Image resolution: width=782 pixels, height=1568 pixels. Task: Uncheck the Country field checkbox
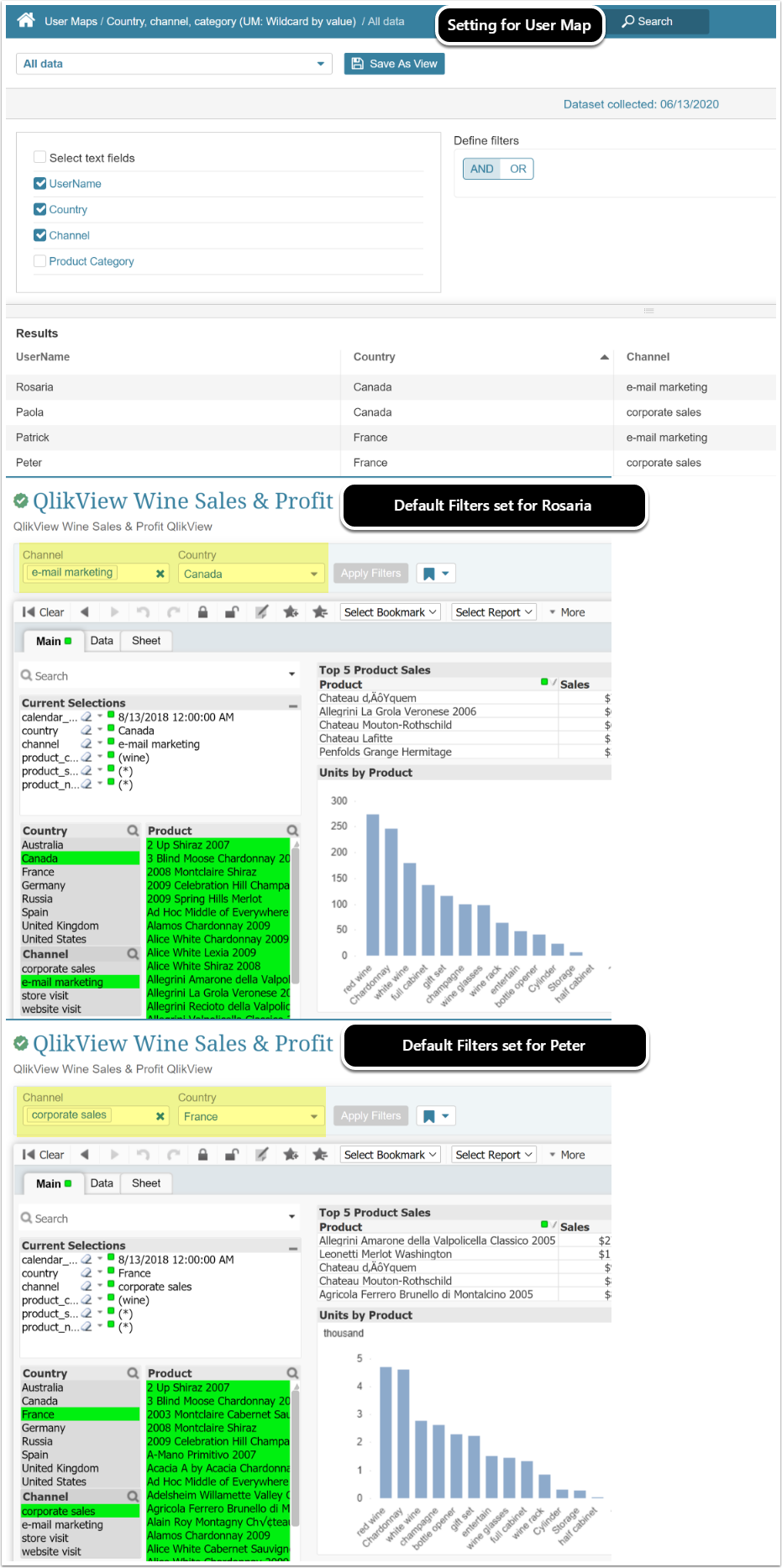(39, 209)
